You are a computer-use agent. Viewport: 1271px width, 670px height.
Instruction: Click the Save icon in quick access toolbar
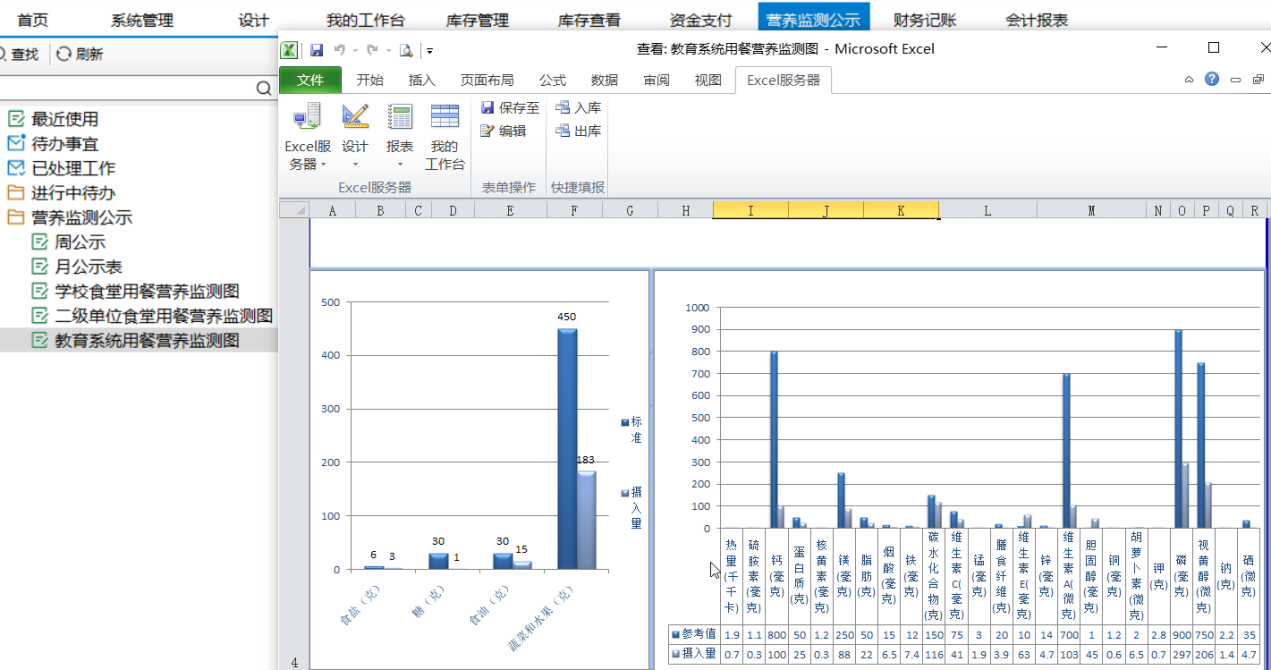coord(316,50)
